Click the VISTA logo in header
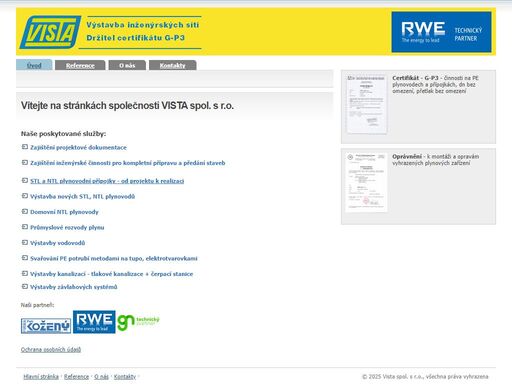The width and height of the screenshot is (512, 384). tap(50, 32)
